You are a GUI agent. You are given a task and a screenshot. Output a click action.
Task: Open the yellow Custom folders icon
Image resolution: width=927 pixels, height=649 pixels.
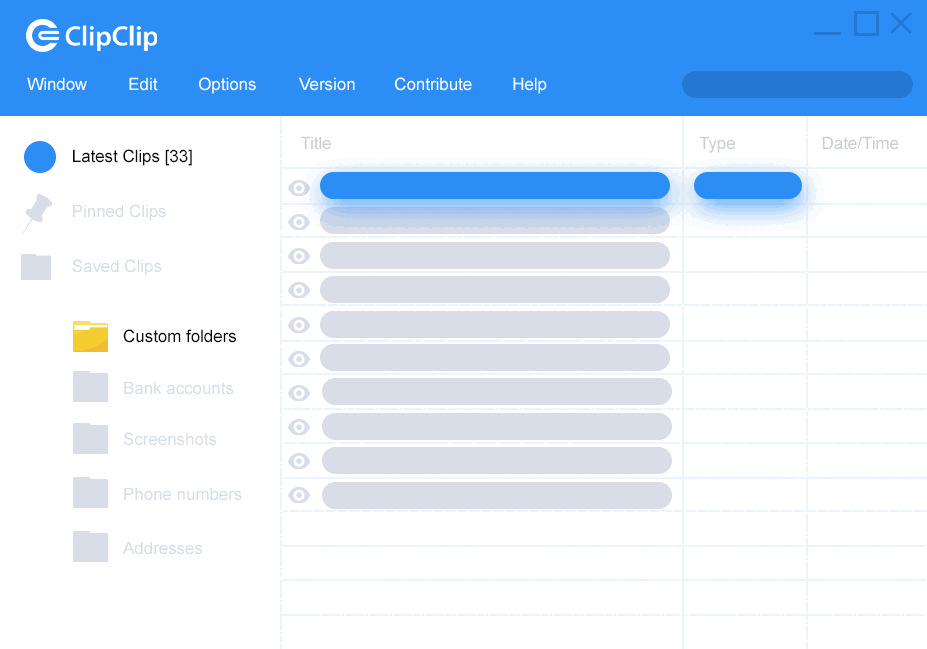90,337
